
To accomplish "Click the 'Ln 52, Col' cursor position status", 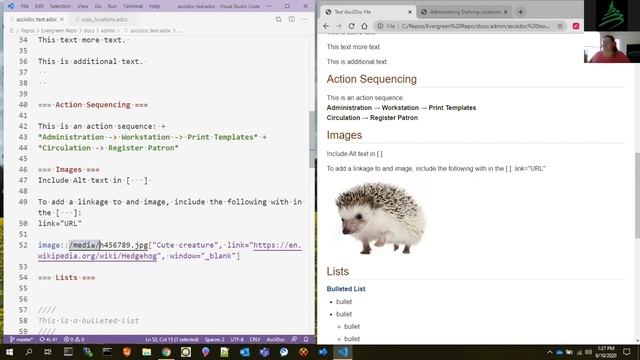I will pos(172,340).
